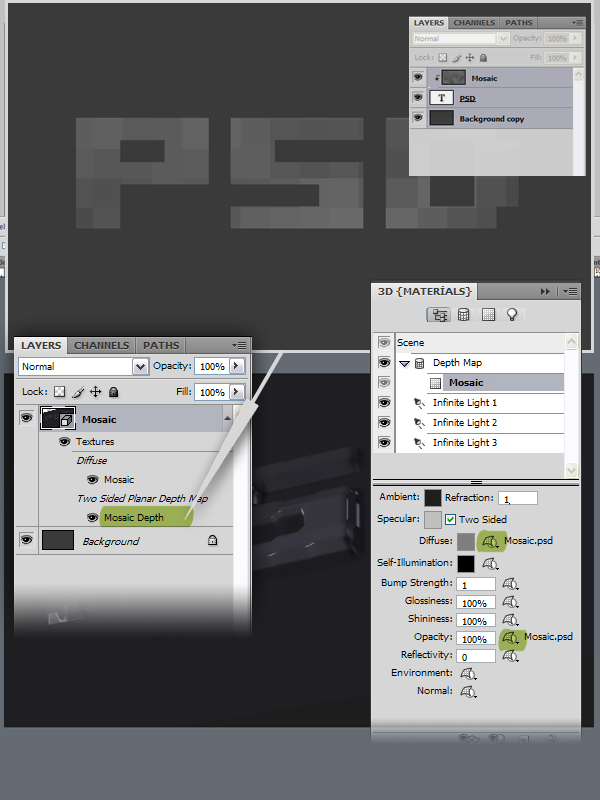Click Ambient color swatch

point(433,497)
